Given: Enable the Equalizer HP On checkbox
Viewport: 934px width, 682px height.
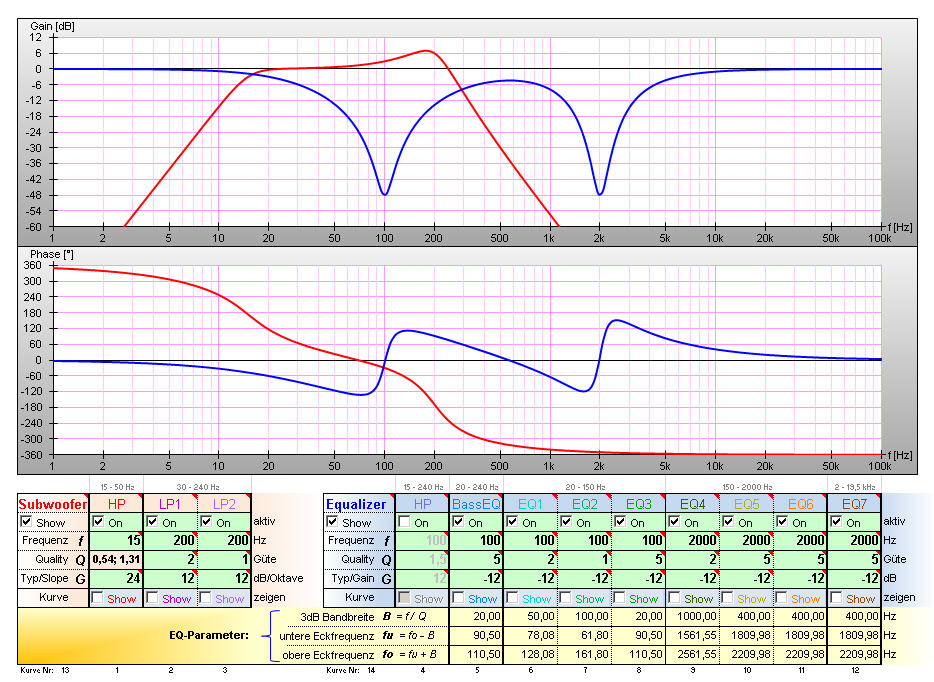Looking at the screenshot, I should coord(405,522).
